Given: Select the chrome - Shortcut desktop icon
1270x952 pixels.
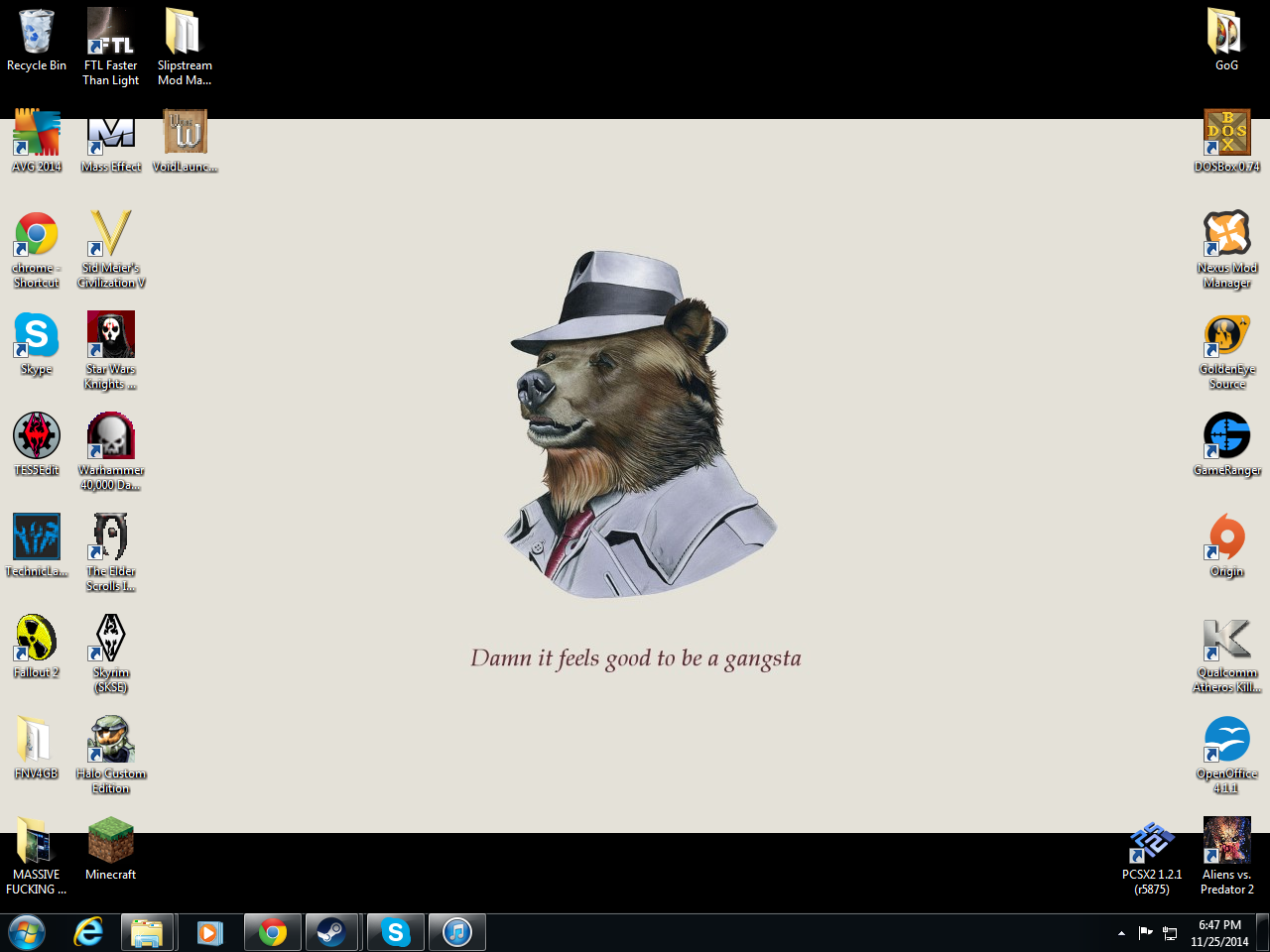Looking at the screenshot, I should pyautogui.click(x=37, y=250).
